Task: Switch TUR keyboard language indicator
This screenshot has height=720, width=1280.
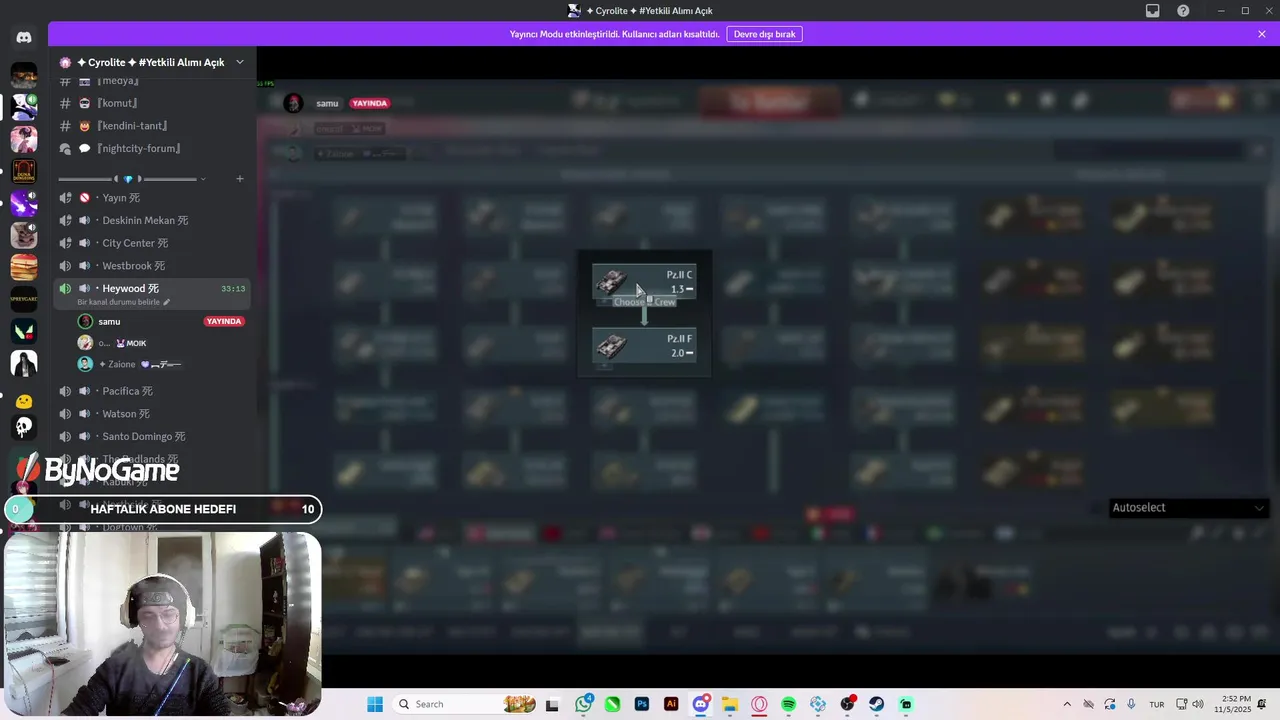Action: point(1157,704)
